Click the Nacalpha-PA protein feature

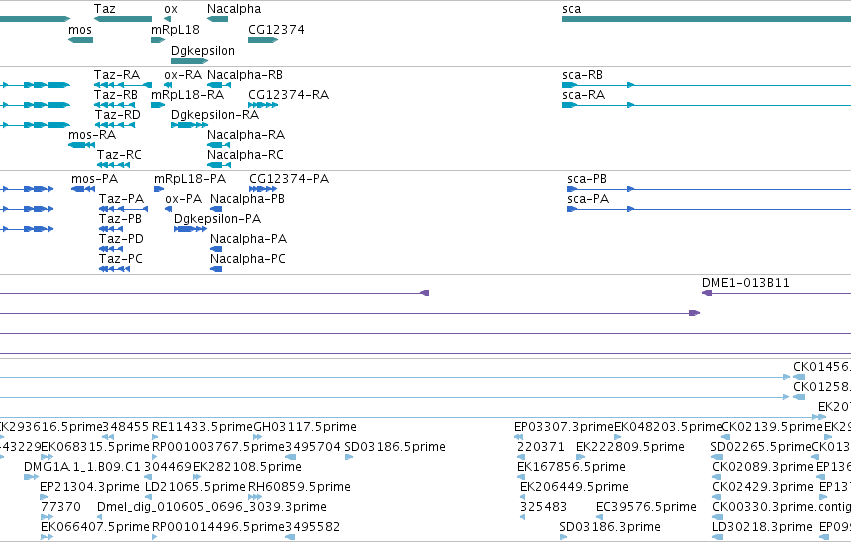[216, 249]
